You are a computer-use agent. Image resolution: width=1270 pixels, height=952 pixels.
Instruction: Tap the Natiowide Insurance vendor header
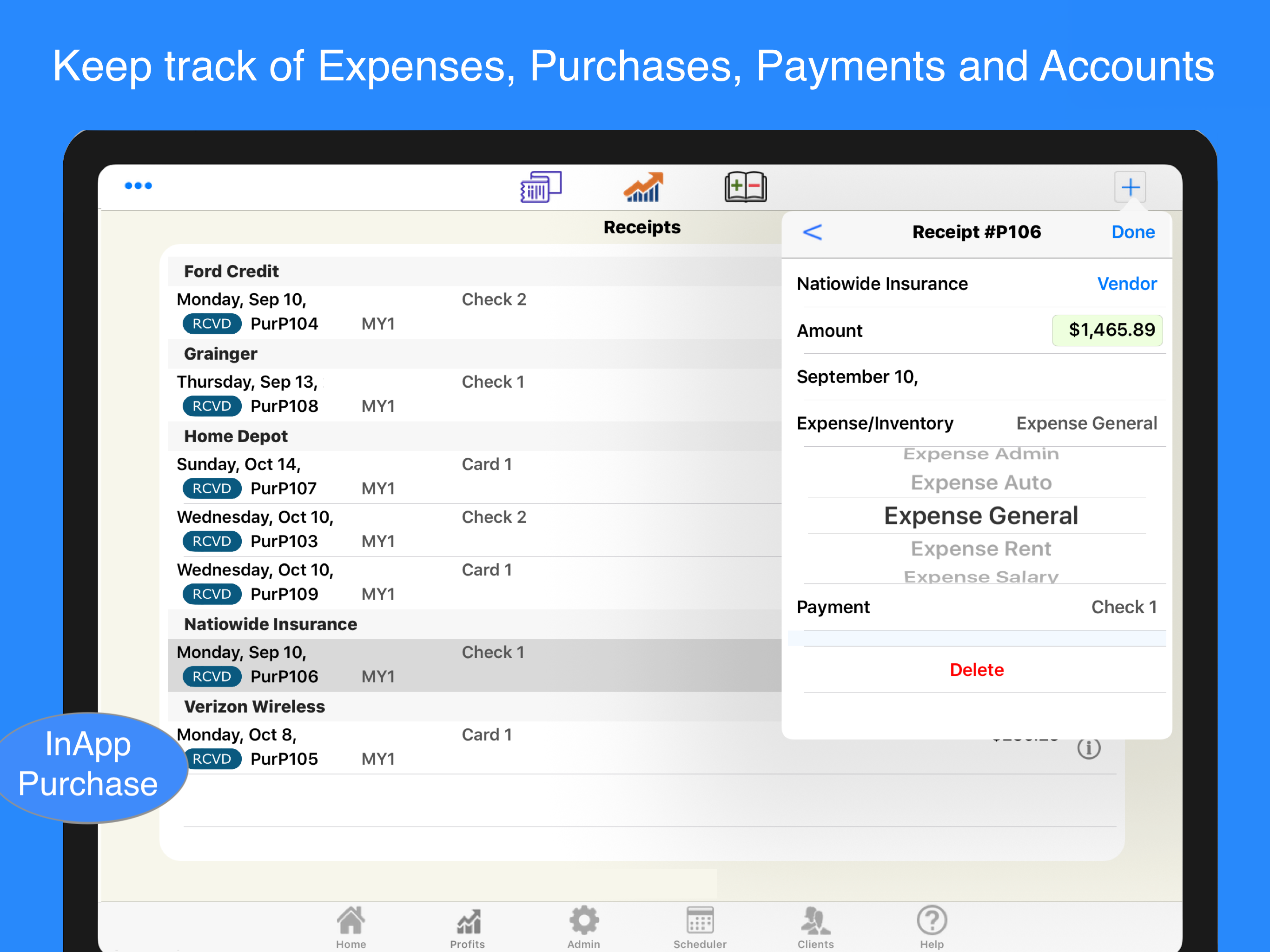click(474, 624)
